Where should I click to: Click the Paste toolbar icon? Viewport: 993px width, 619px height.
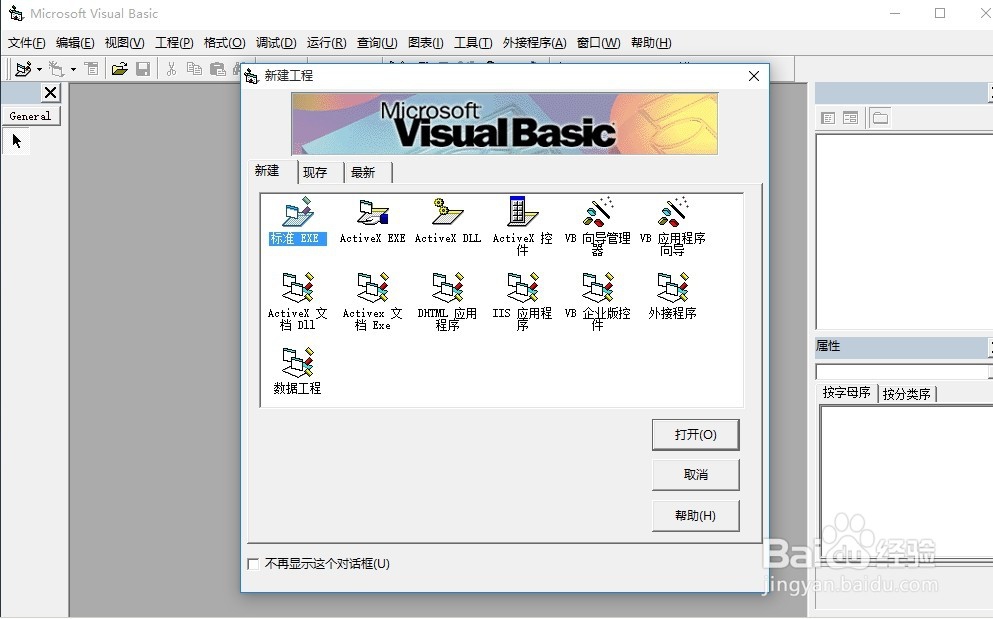pyautogui.click(x=218, y=68)
